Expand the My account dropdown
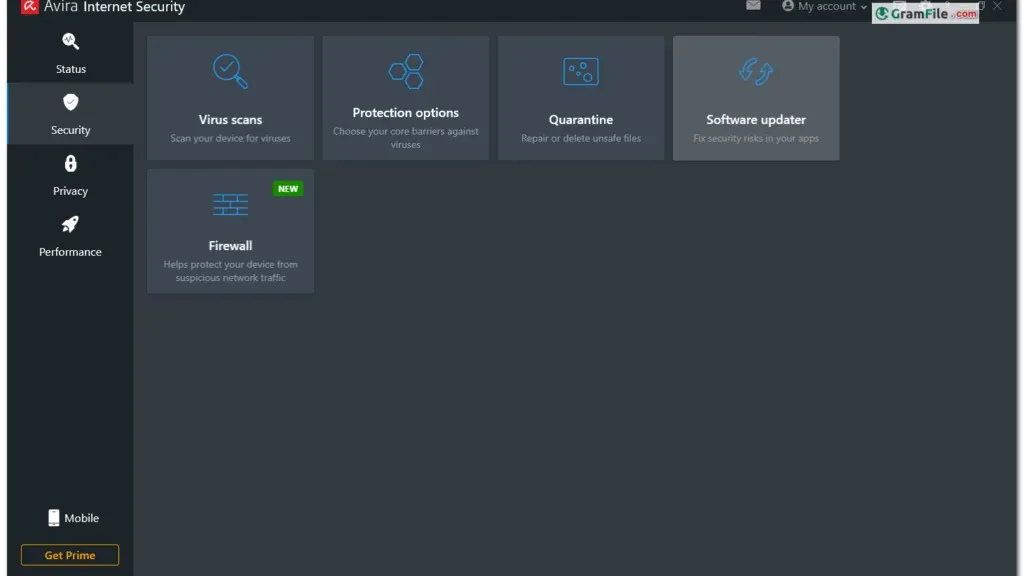 point(824,7)
